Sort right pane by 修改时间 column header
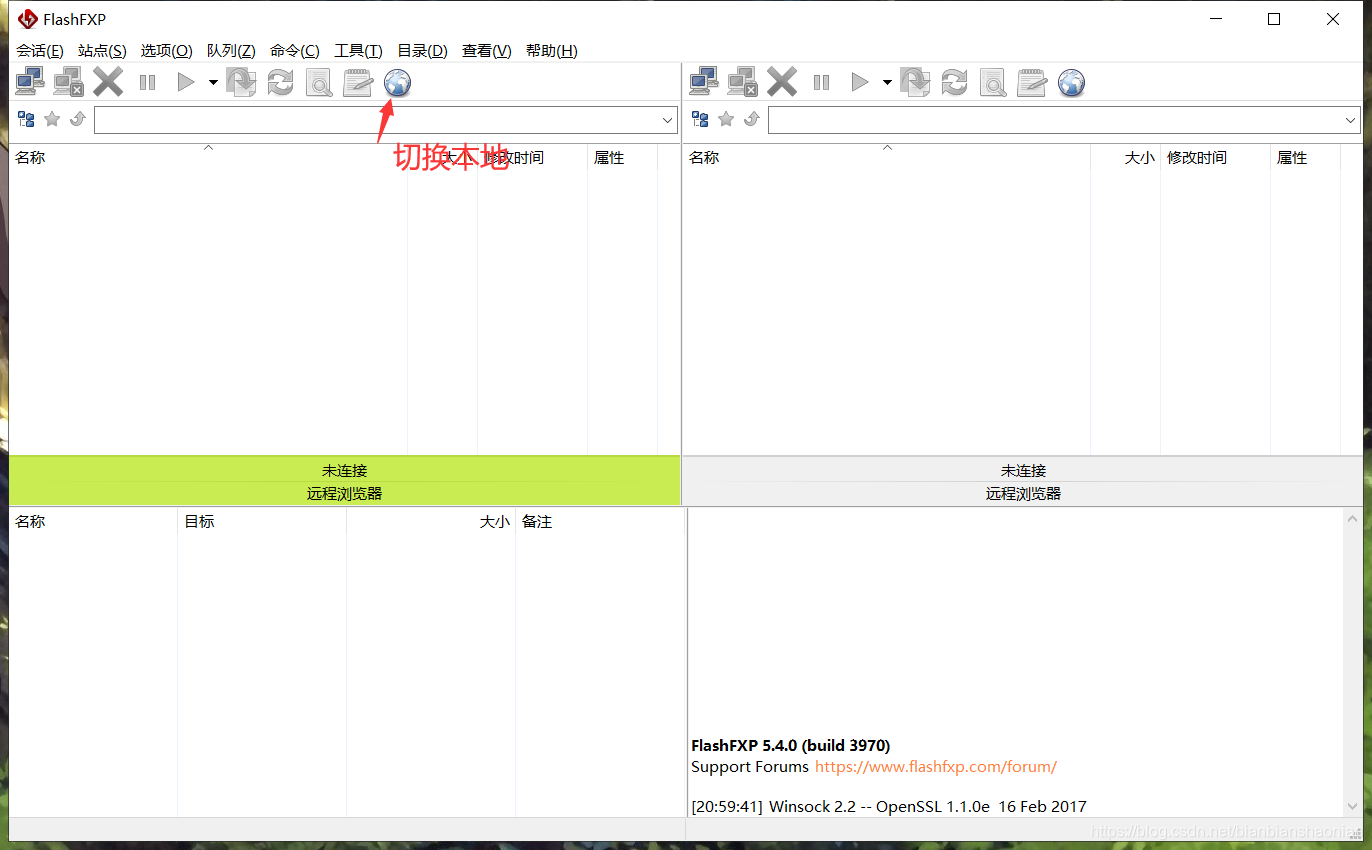This screenshot has height=850, width=1372. point(1215,157)
